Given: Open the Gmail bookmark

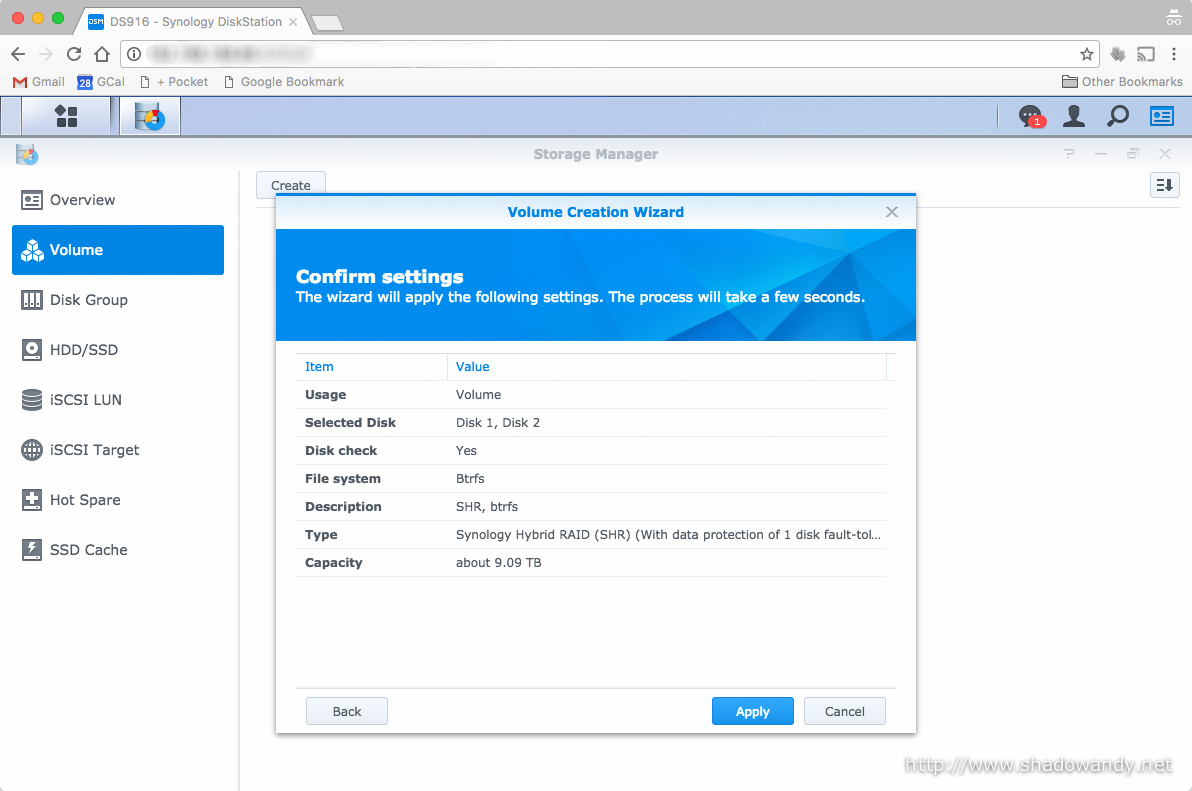Looking at the screenshot, I should pos(39,81).
